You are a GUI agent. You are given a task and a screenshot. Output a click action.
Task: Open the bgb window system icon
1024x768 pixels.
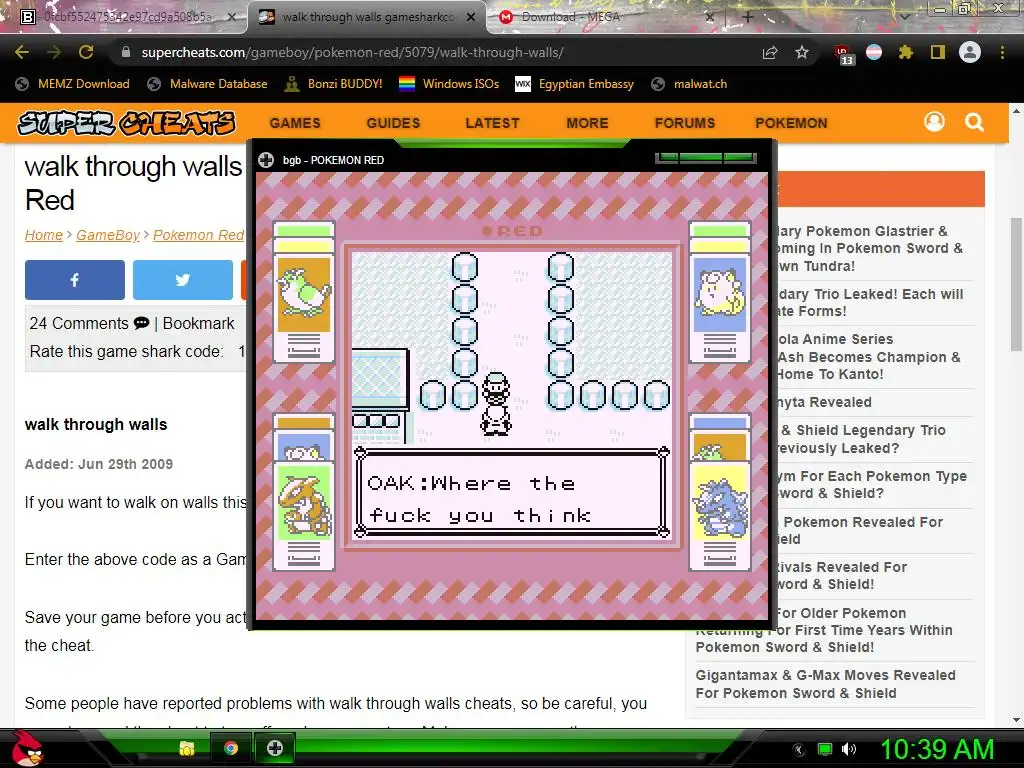pyautogui.click(x=266, y=160)
